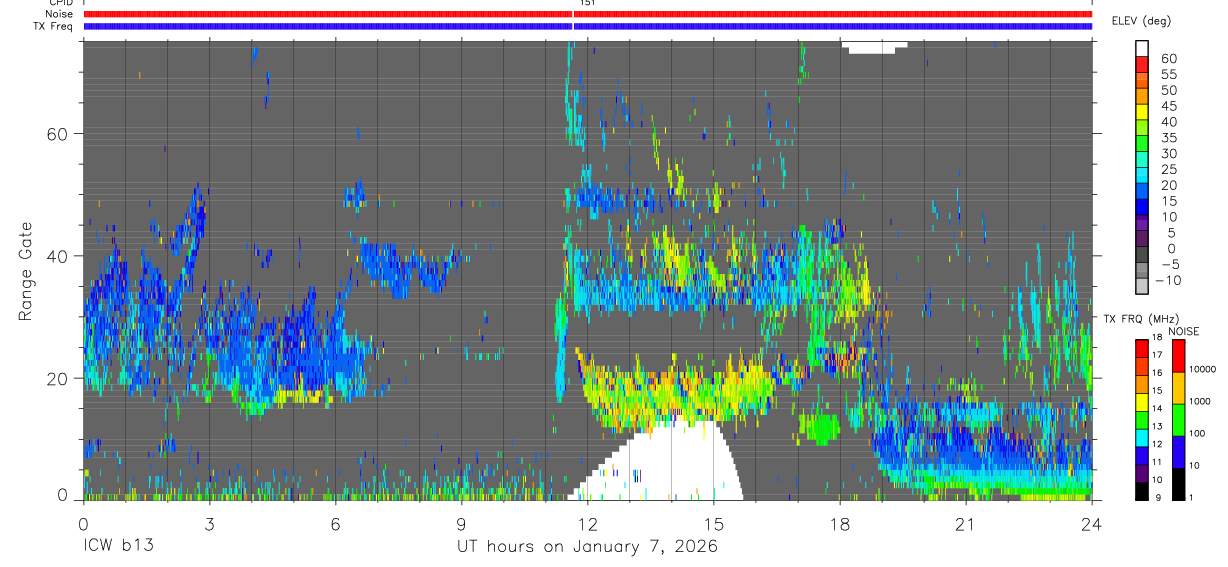Click the '18' tick label on time axis
Image resolution: width=1228 pixels, height=567 pixels.
[x=839, y=524]
